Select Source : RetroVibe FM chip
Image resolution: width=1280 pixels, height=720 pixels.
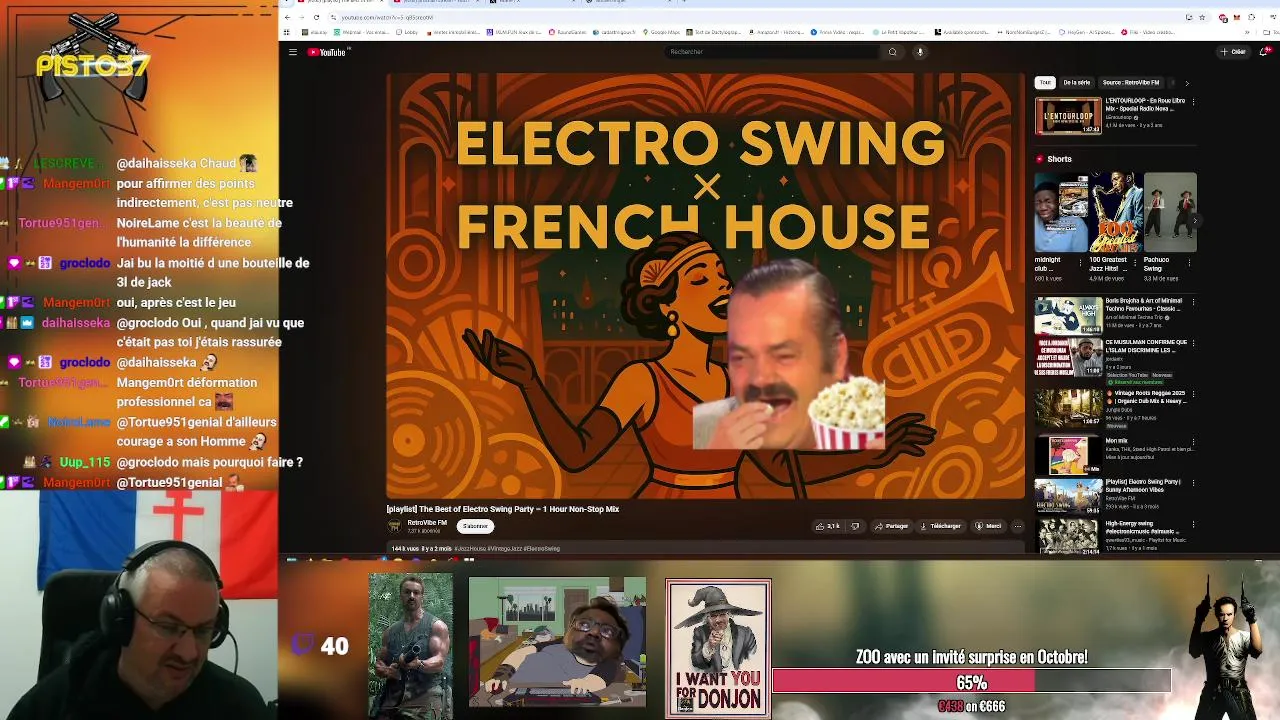coord(1131,83)
